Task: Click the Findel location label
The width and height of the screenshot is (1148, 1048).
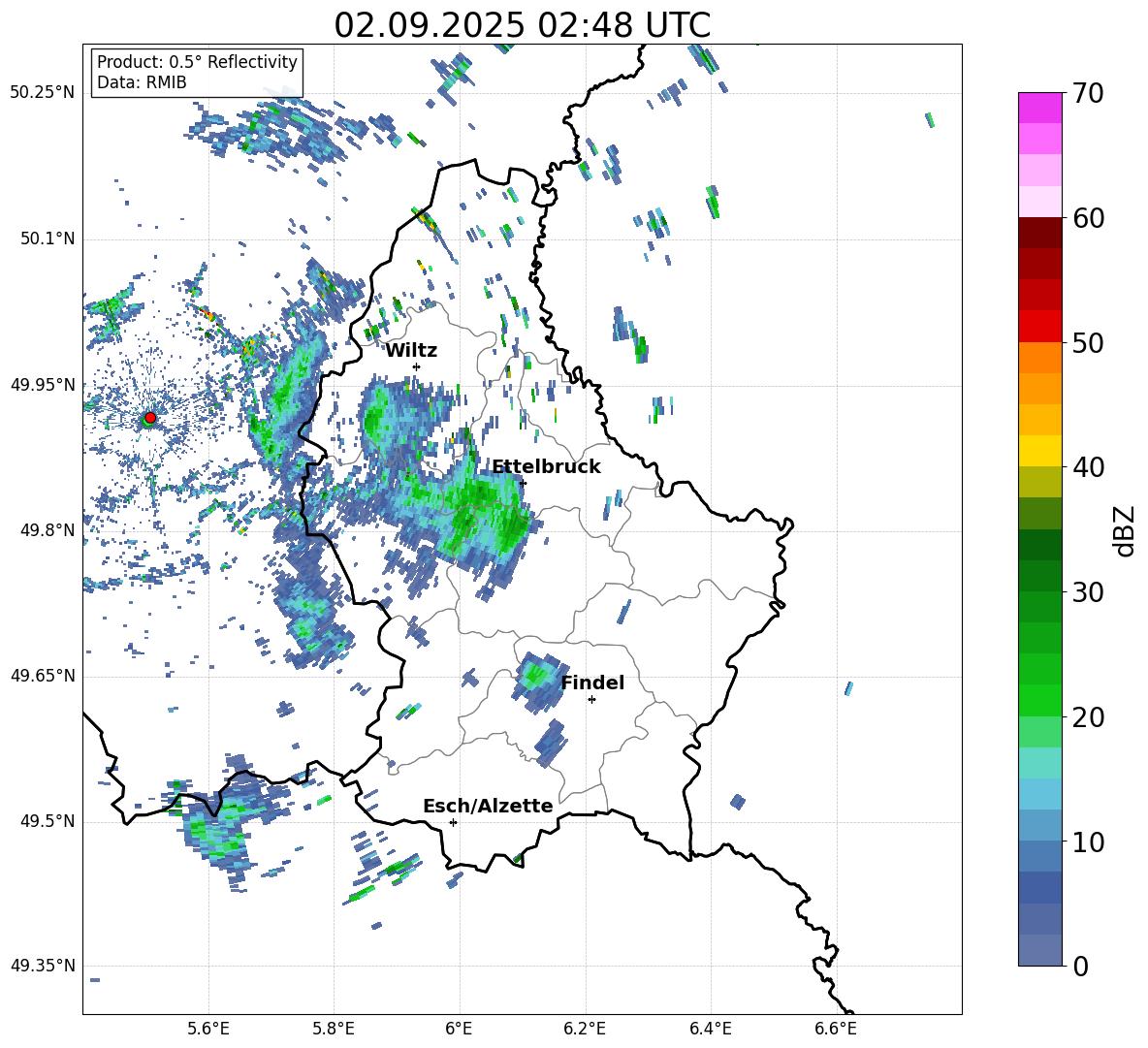Action: 592,683
